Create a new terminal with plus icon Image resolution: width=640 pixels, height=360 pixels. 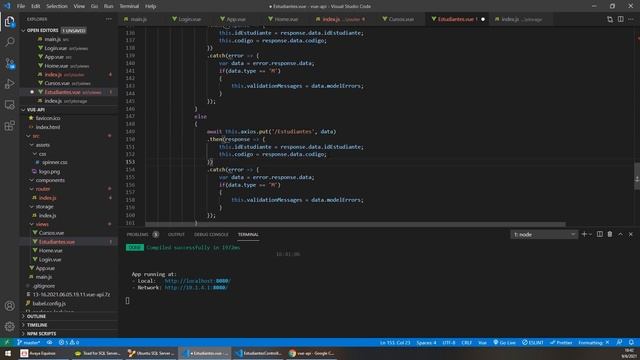click(x=584, y=234)
